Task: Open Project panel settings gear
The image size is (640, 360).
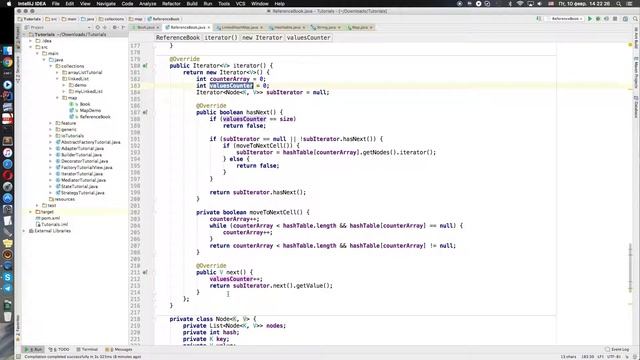Action: click(116, 27)
